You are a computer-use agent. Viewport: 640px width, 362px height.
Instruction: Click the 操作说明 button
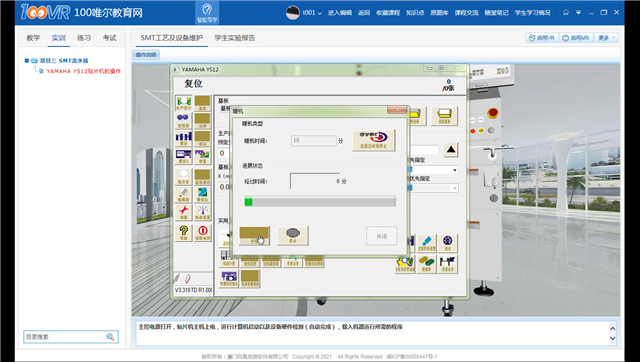[146, 55]
